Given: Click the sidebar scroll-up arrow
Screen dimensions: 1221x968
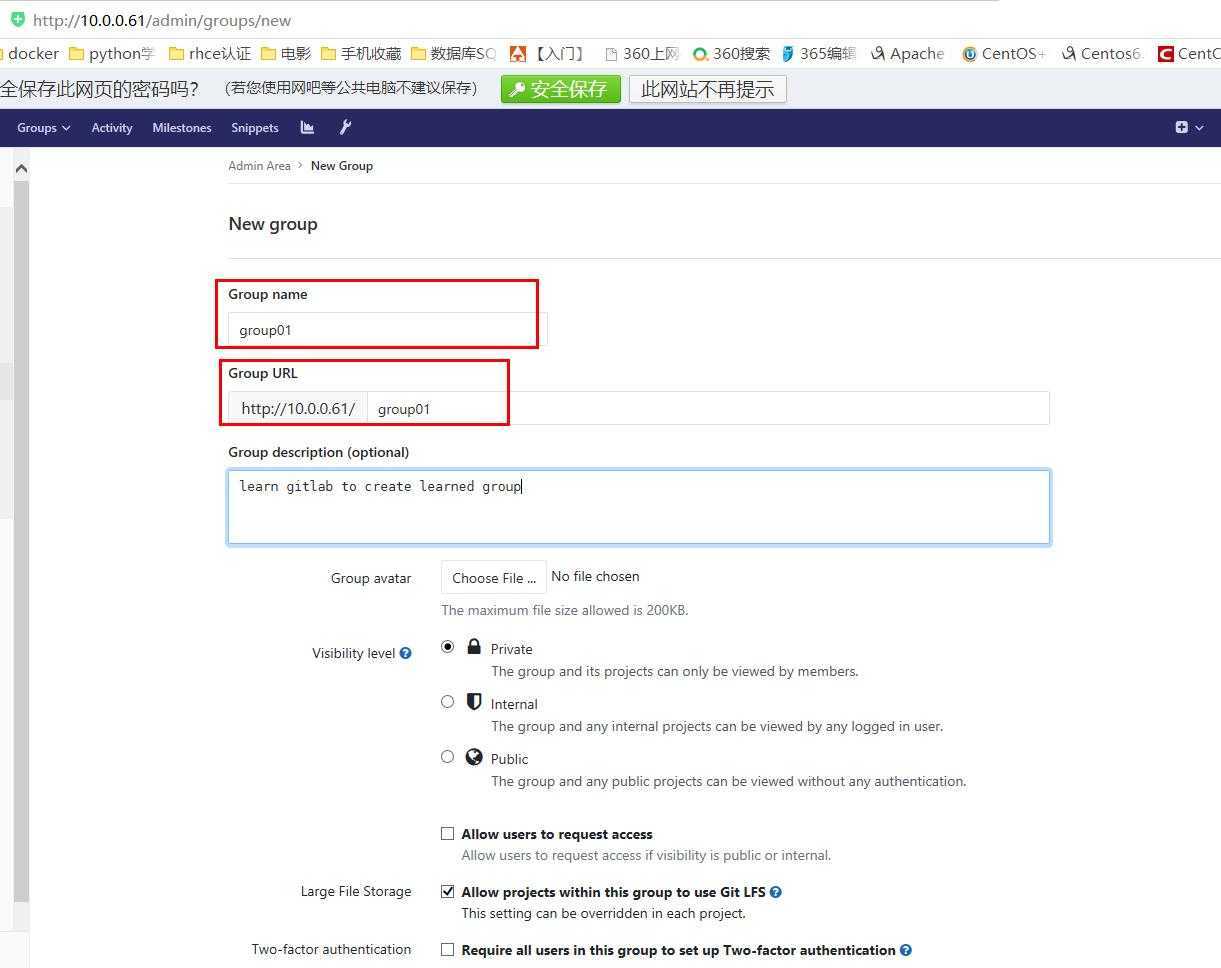Looking at the screenshot, I should click(21, 168).
